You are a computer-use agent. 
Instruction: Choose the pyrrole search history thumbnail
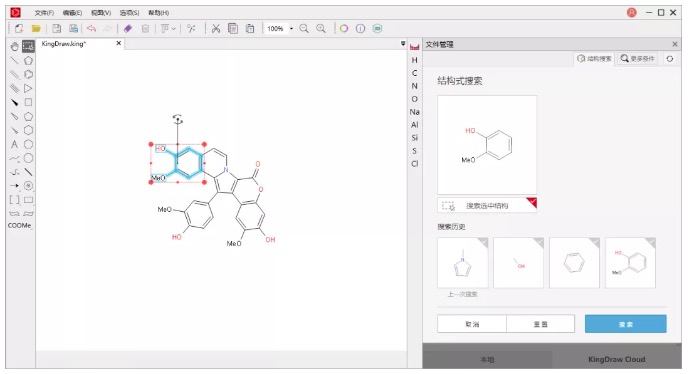click(463, 263)
